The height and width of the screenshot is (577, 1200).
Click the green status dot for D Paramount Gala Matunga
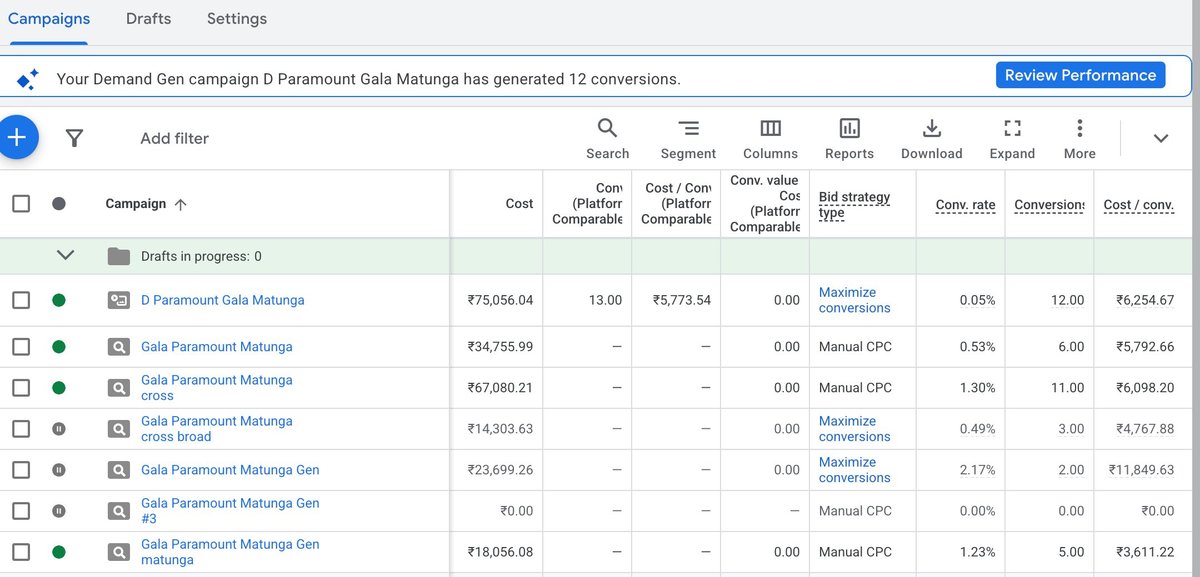[x=59, y=300]
